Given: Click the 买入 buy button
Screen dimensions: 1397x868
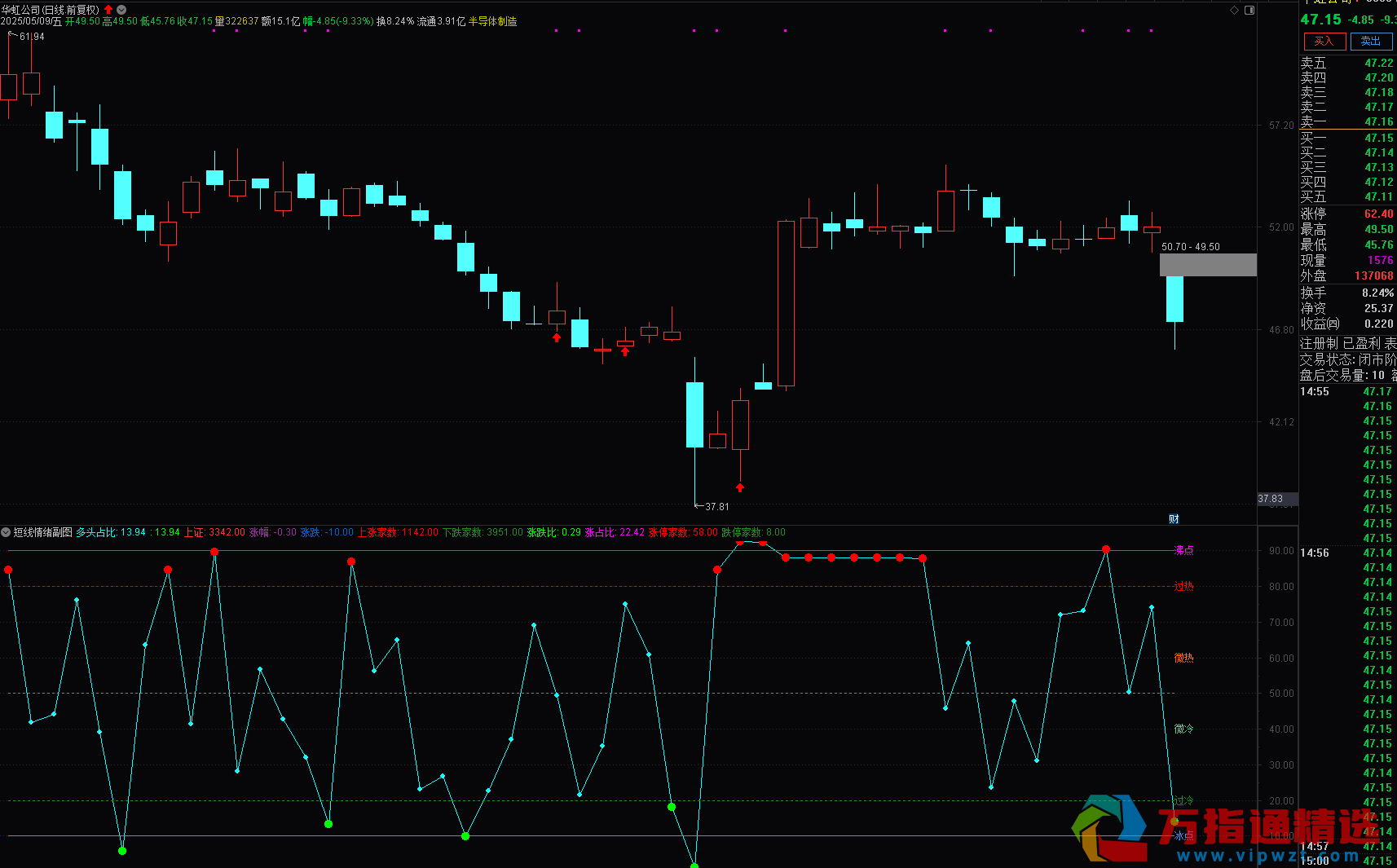Looking at the screenshot, I should (x=1324, y=41).
